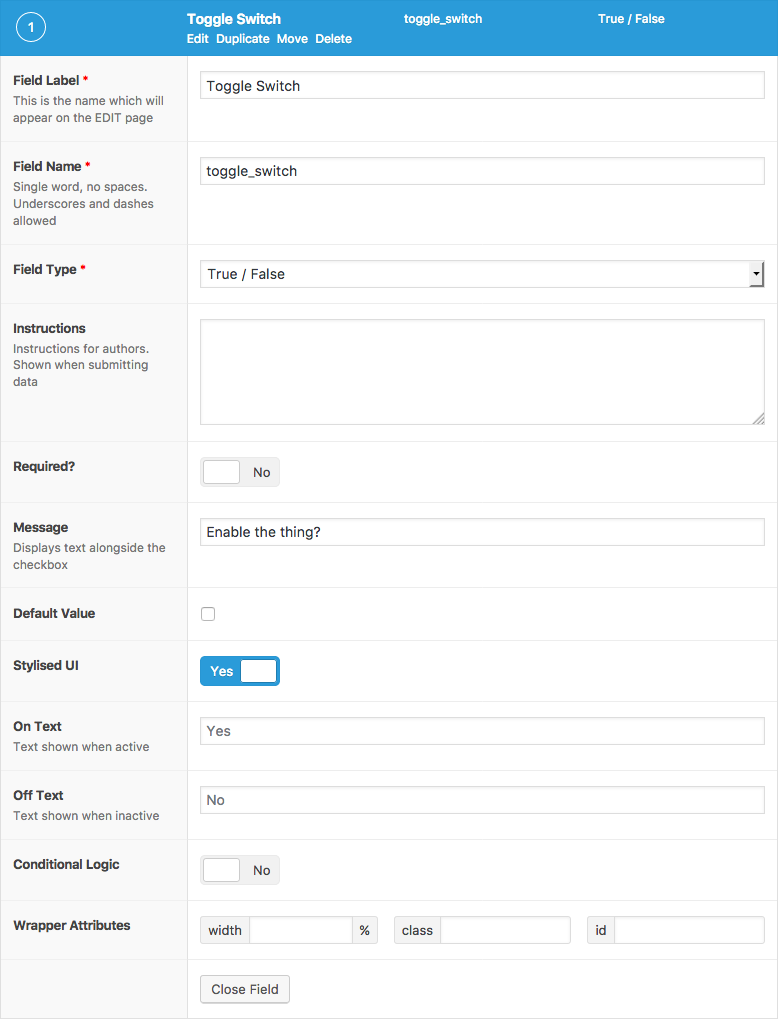This screenshot has height=1019, width=778.
Task: Click the Field Label text input
Action: pyautogui.click(x=482, y=86)
